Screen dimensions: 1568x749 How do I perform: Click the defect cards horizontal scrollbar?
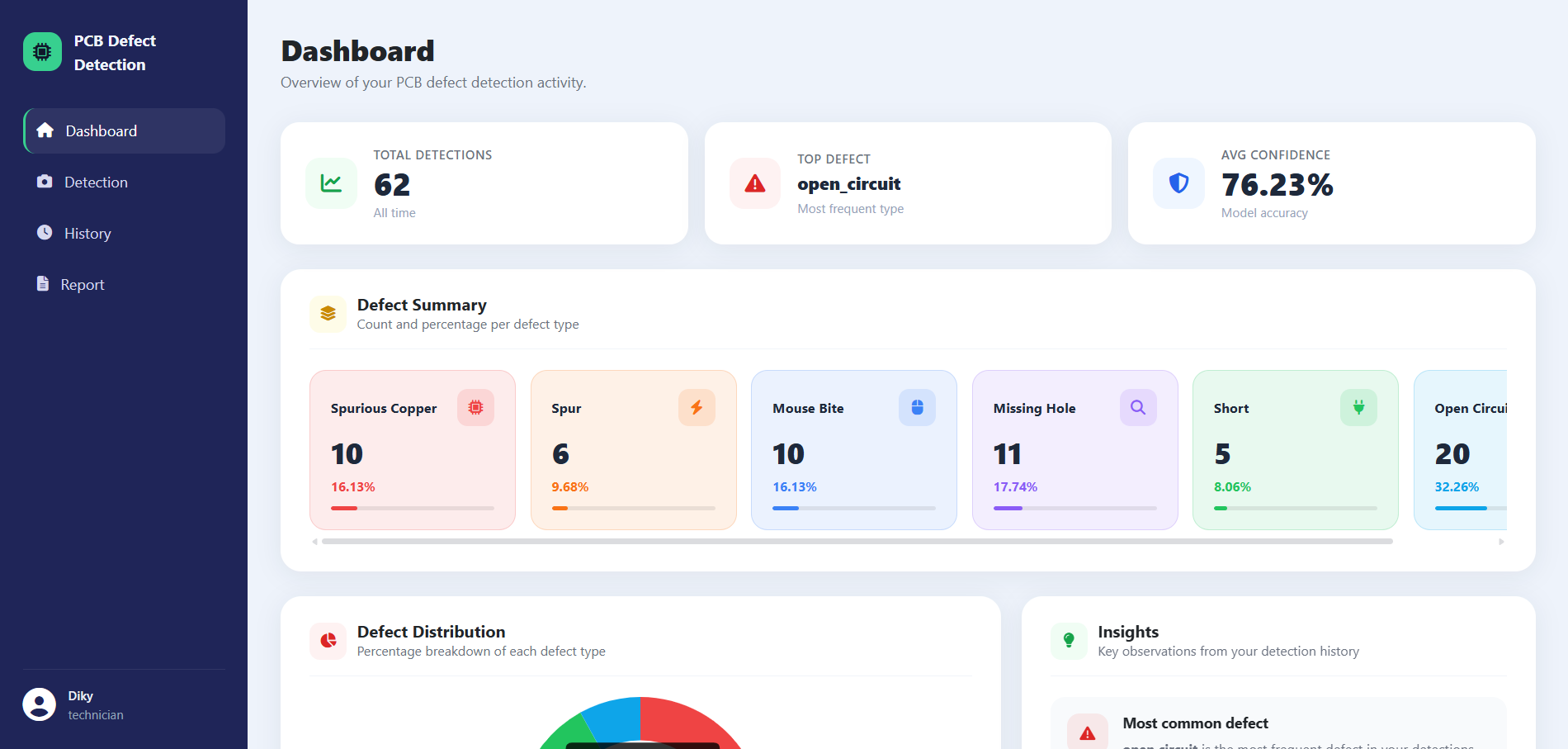pyautogui.click(x=857, y=542)
